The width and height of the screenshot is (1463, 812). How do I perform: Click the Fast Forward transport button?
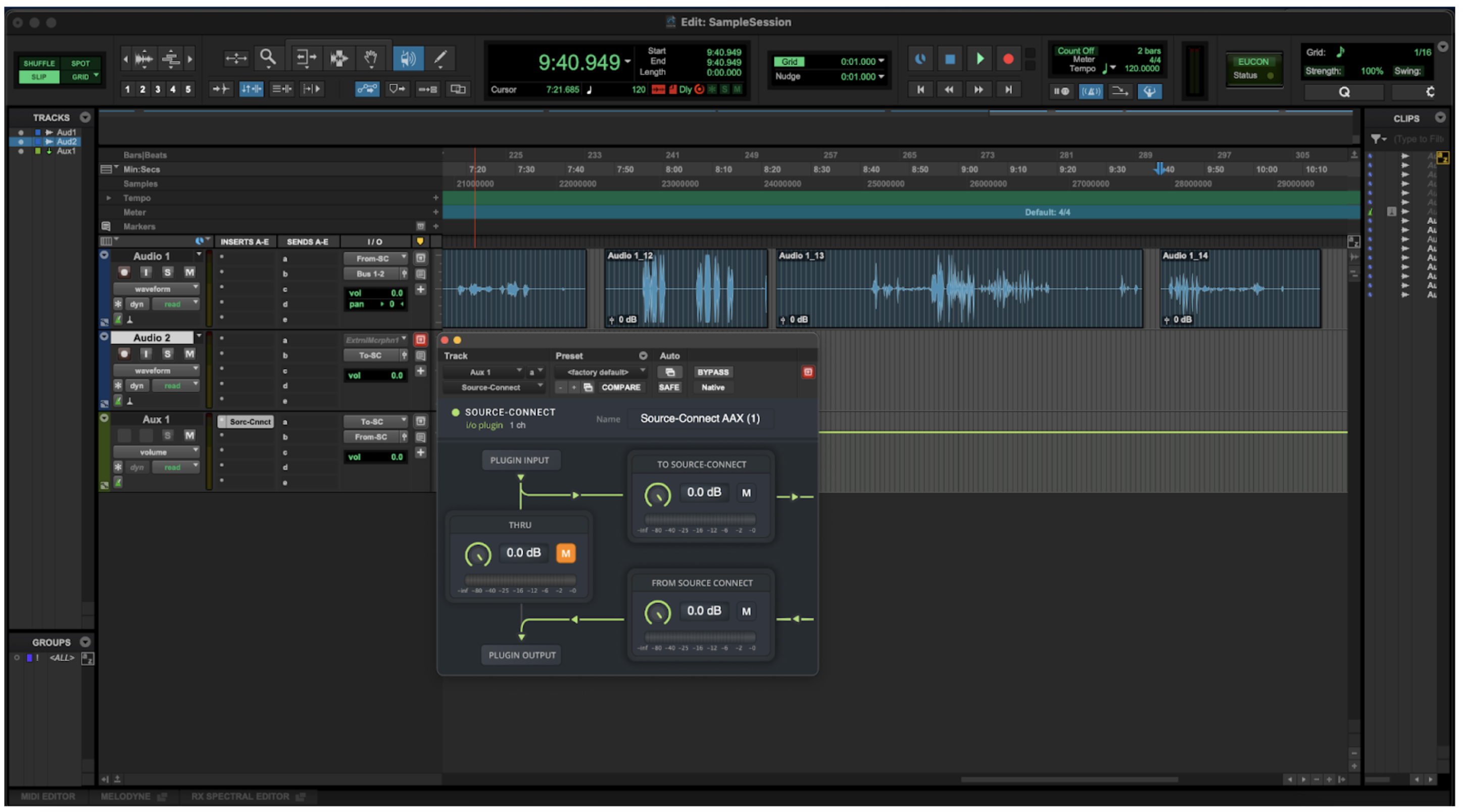click(979, 89)
